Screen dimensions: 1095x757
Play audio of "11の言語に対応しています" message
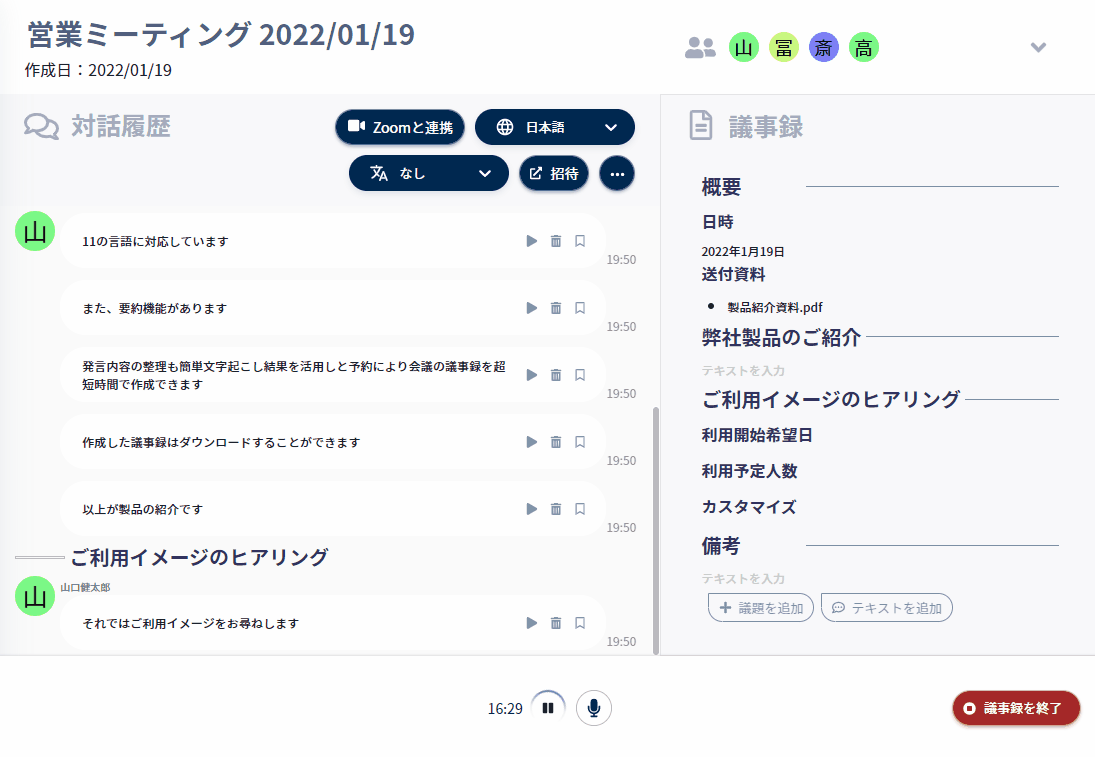[531, 240]
